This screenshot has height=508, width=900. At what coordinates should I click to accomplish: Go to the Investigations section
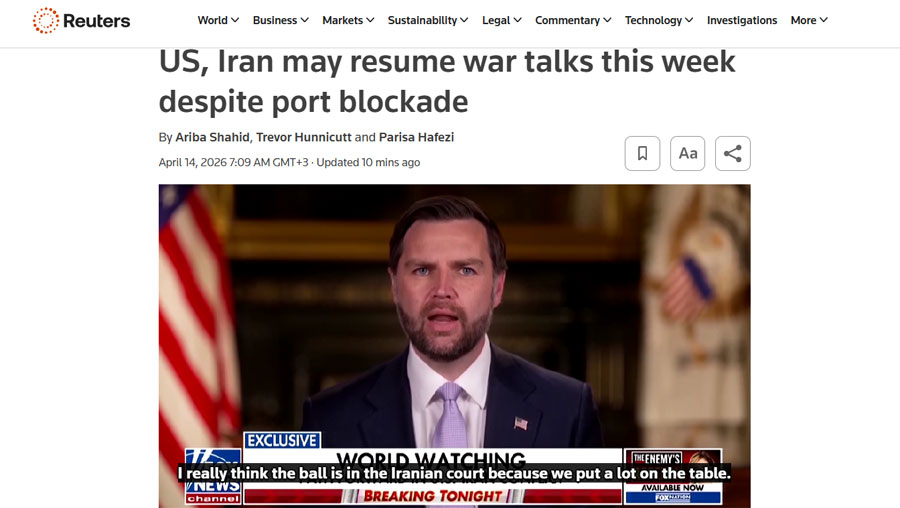pyautogui.click(x=742, y=20)
